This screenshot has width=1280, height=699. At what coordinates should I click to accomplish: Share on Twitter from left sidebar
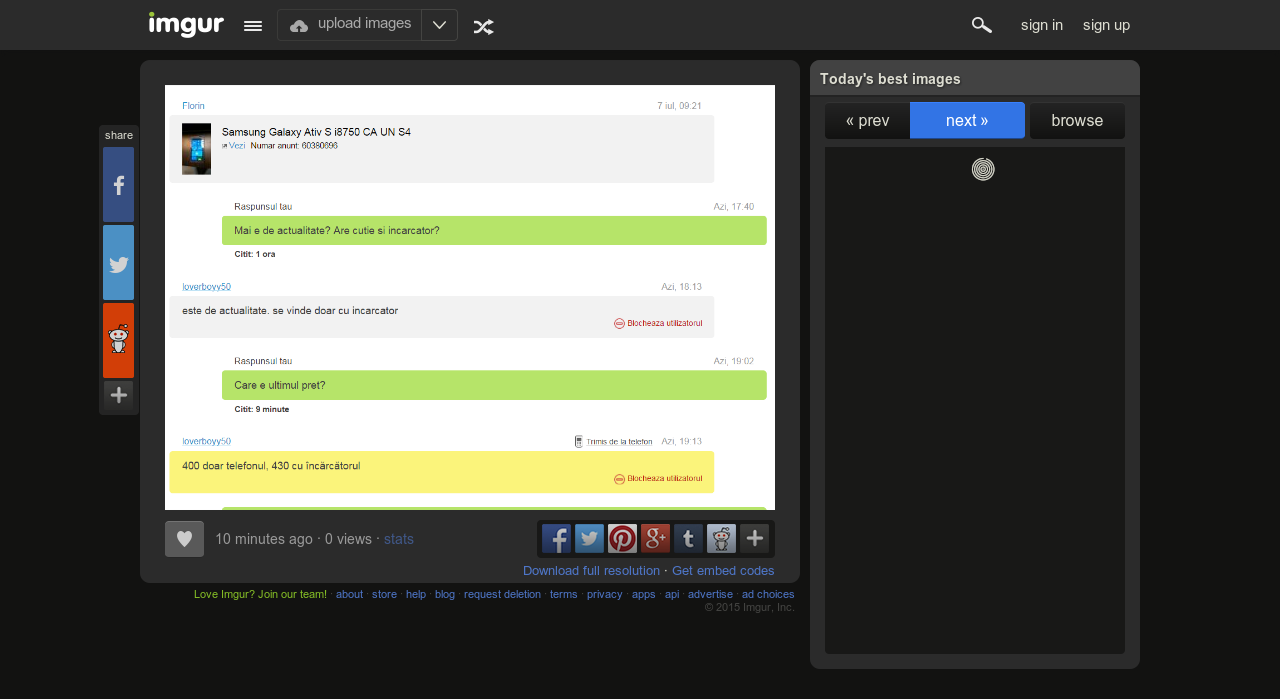click(x=118, y=263)
